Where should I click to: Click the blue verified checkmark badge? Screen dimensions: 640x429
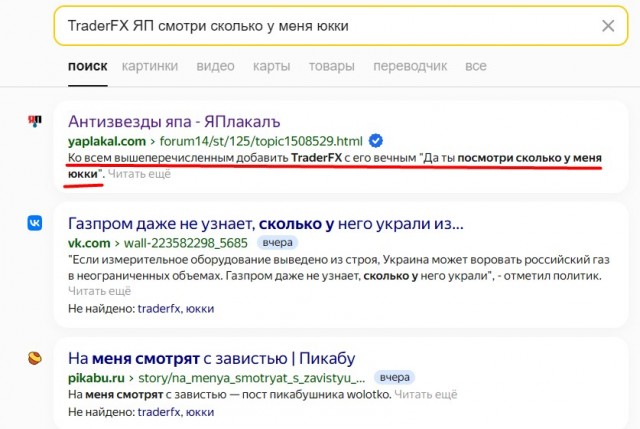376,141
